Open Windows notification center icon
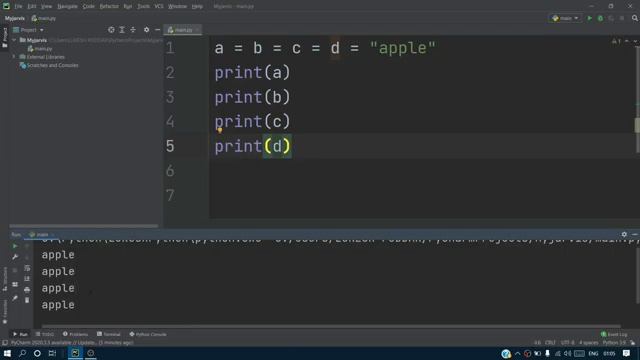This screenshot has height=360, width=640. (627, 353)
